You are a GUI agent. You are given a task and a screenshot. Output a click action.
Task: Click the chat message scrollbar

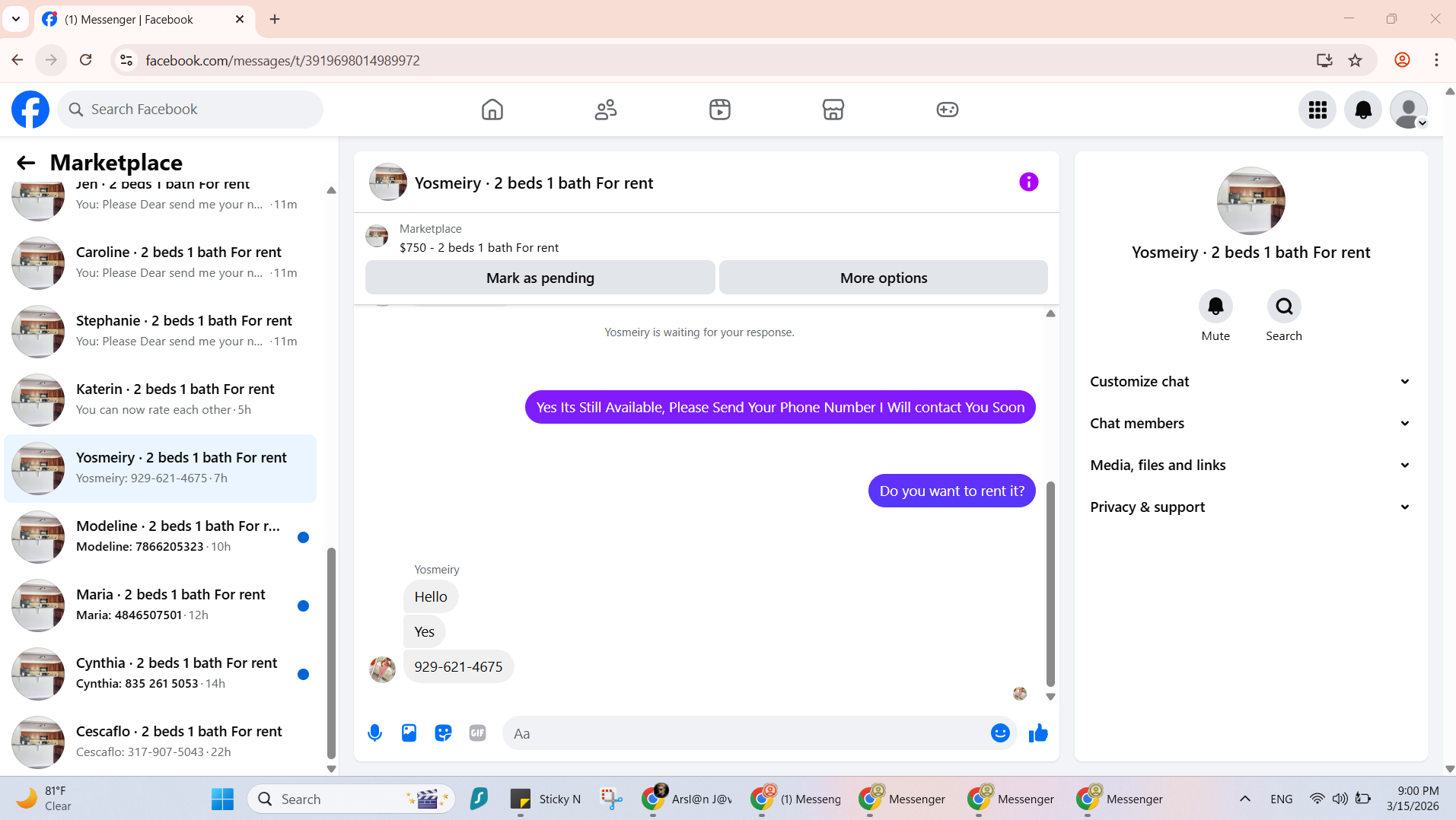click(1050, 584)
